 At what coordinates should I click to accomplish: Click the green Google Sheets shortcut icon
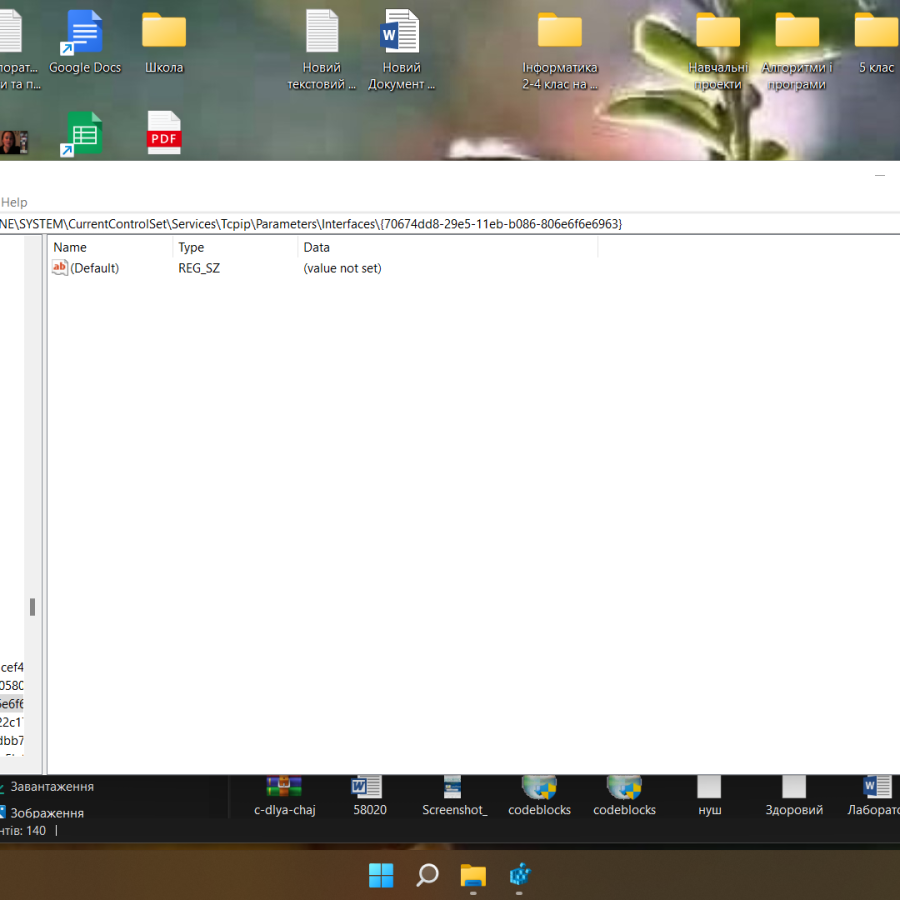tap(84, 134)
